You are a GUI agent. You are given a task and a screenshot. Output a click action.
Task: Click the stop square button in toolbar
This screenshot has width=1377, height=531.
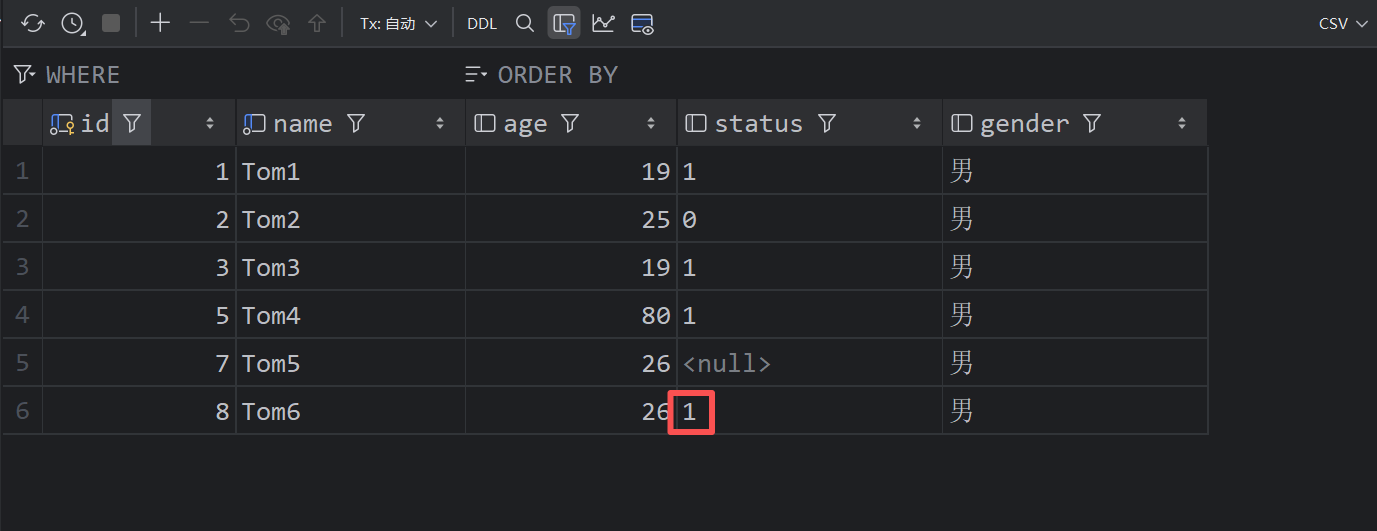(111, 23)
